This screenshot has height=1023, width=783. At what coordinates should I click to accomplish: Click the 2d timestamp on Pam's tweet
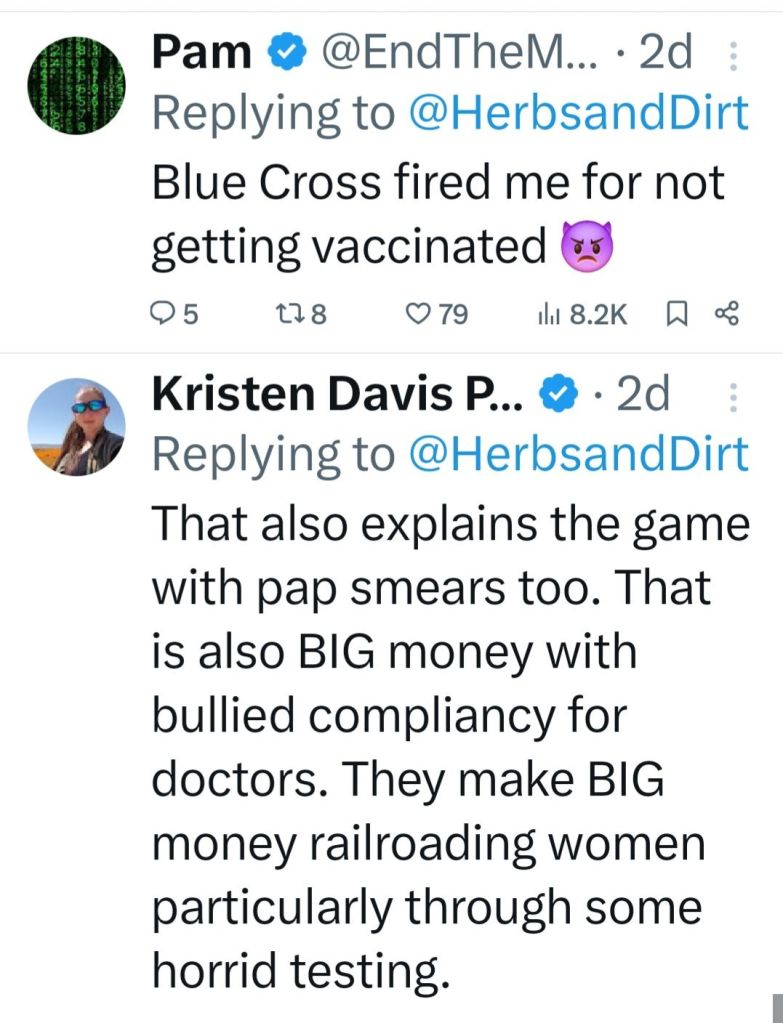pos(665,53)
